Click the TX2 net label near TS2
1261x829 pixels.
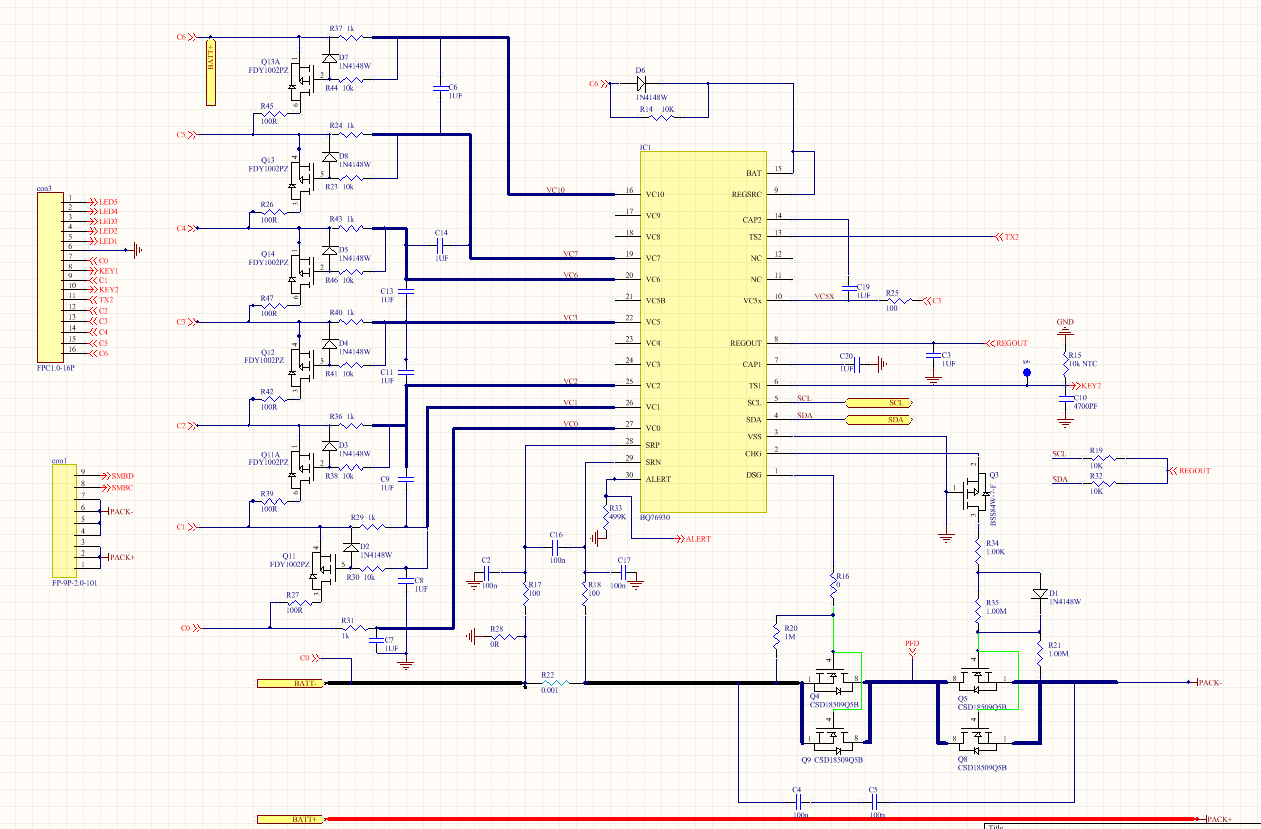coord(1012,237)
